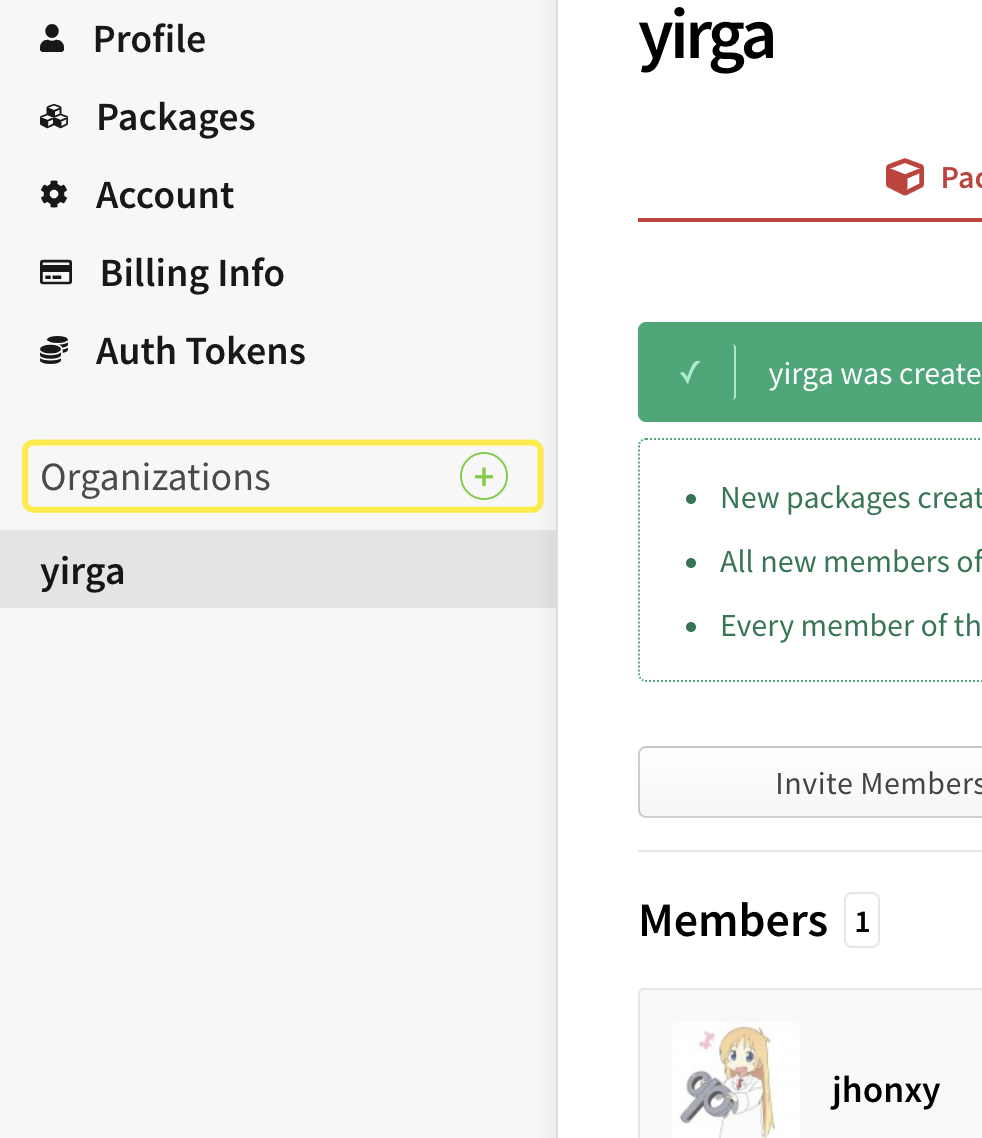Click the red package box tab icon
The width and height of the screenshot is (982, 1138).
[904, 178]
